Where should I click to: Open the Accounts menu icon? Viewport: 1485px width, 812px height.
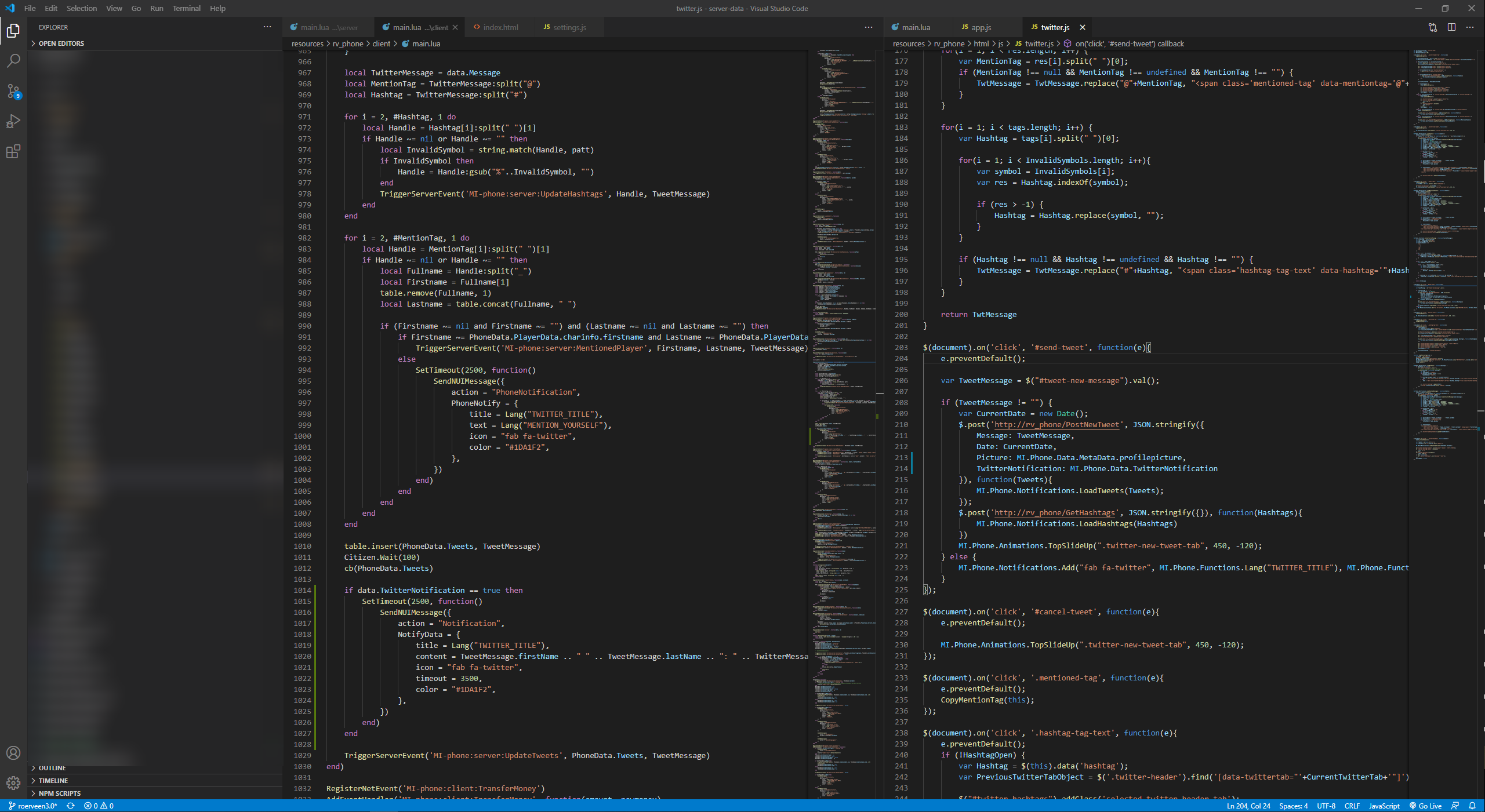[13, 753]
